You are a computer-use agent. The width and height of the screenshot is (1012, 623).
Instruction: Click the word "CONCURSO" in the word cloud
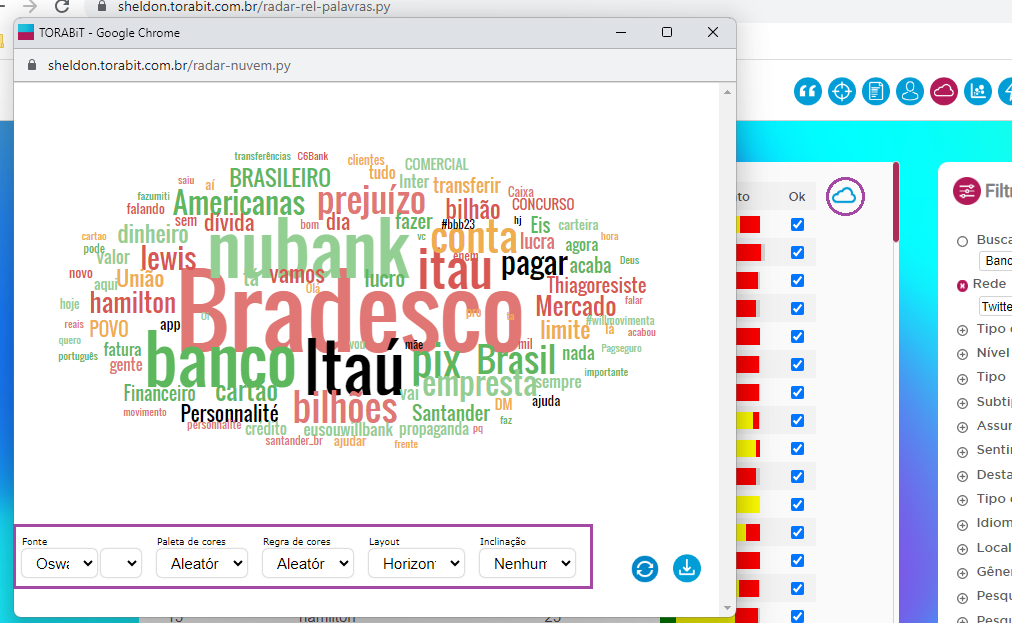tap(543, 205)
